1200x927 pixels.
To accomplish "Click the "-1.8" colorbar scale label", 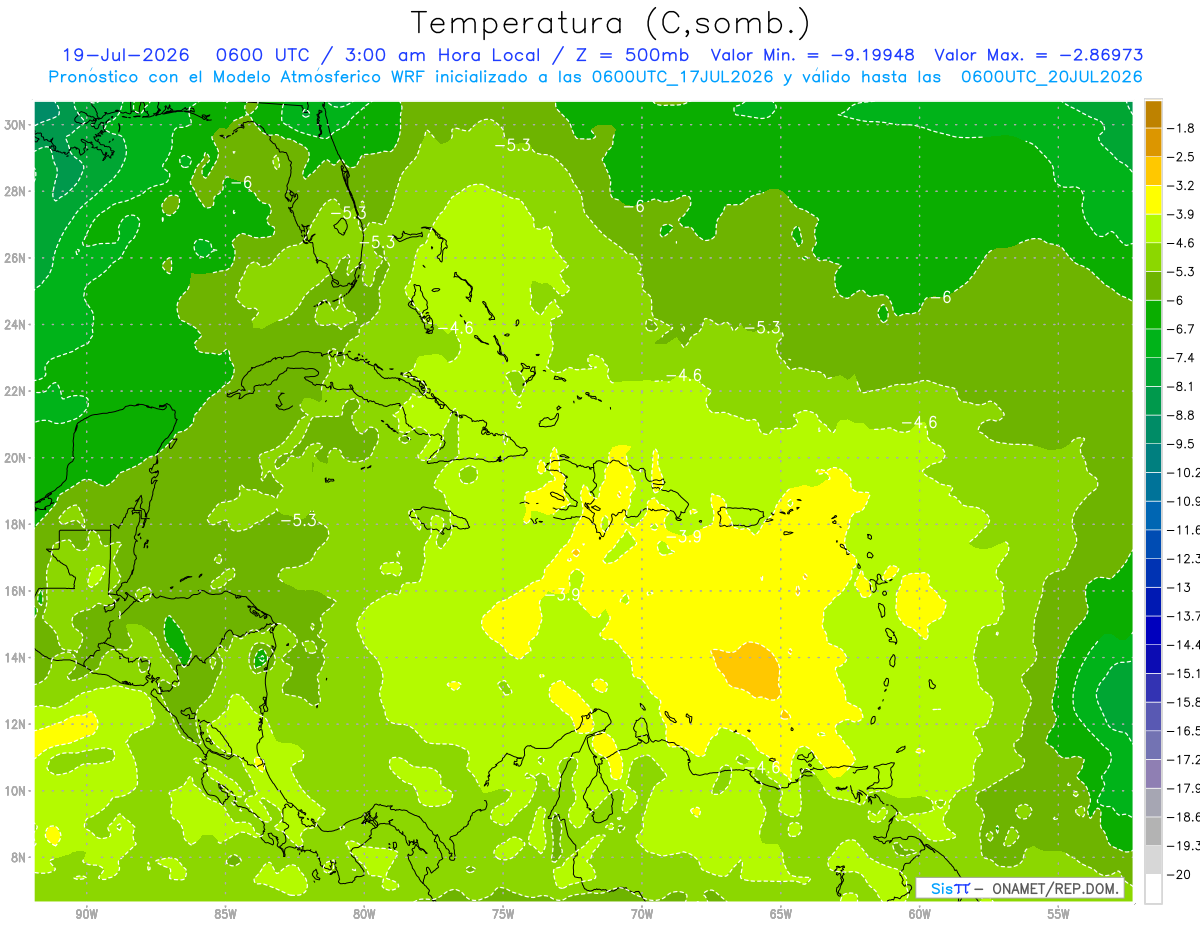I will point(1182,128).
